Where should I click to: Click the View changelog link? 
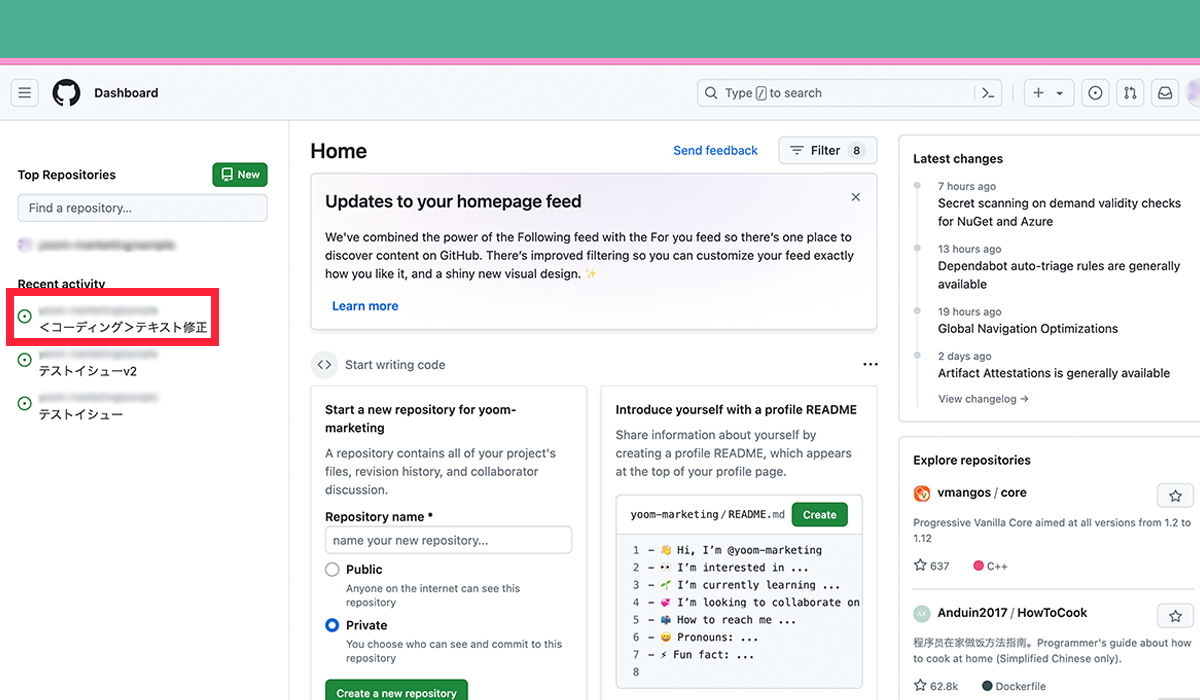[x=983, y=399]
